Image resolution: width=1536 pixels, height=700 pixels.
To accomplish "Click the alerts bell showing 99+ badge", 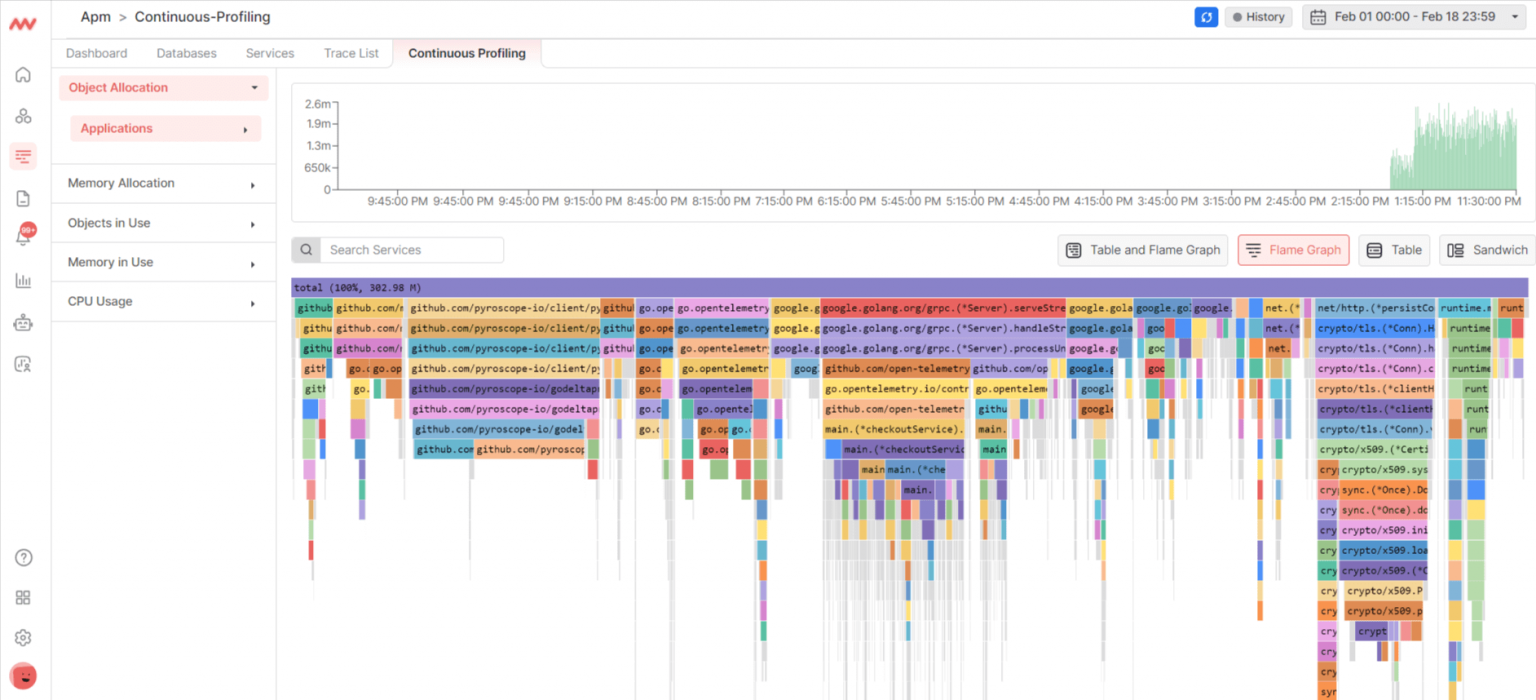I will coord(23,238).
